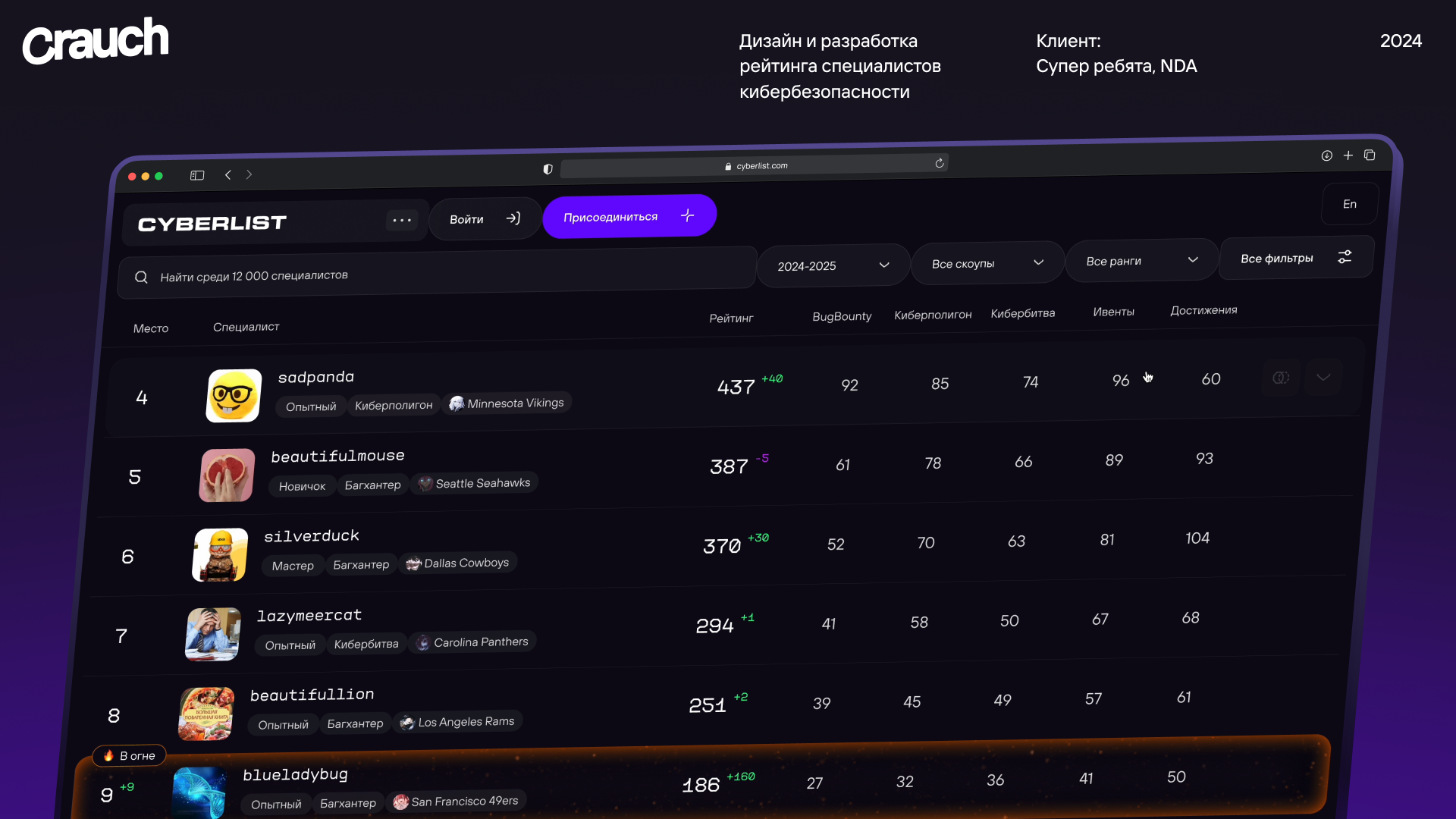Click the compare icon in sadpanda row

tap(1281, 378)
